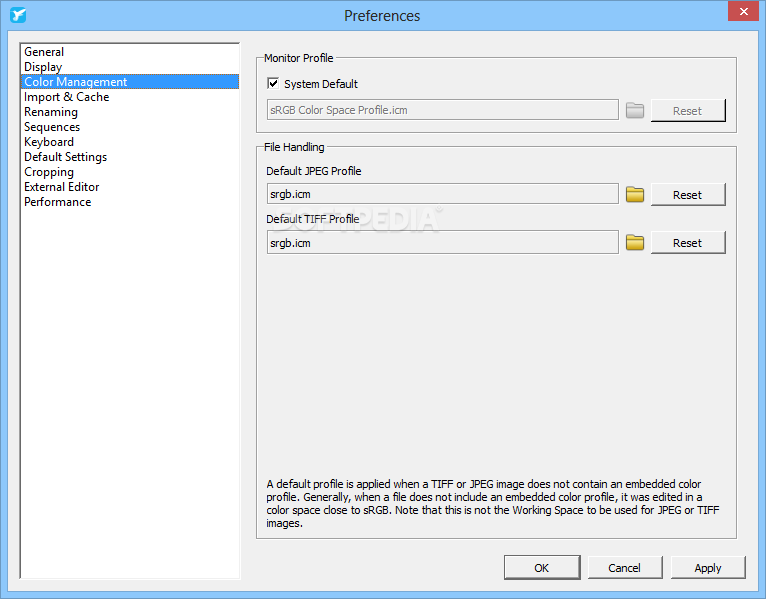
Task: Confirm preferences with OK button
Action: (x=542, y=568)
